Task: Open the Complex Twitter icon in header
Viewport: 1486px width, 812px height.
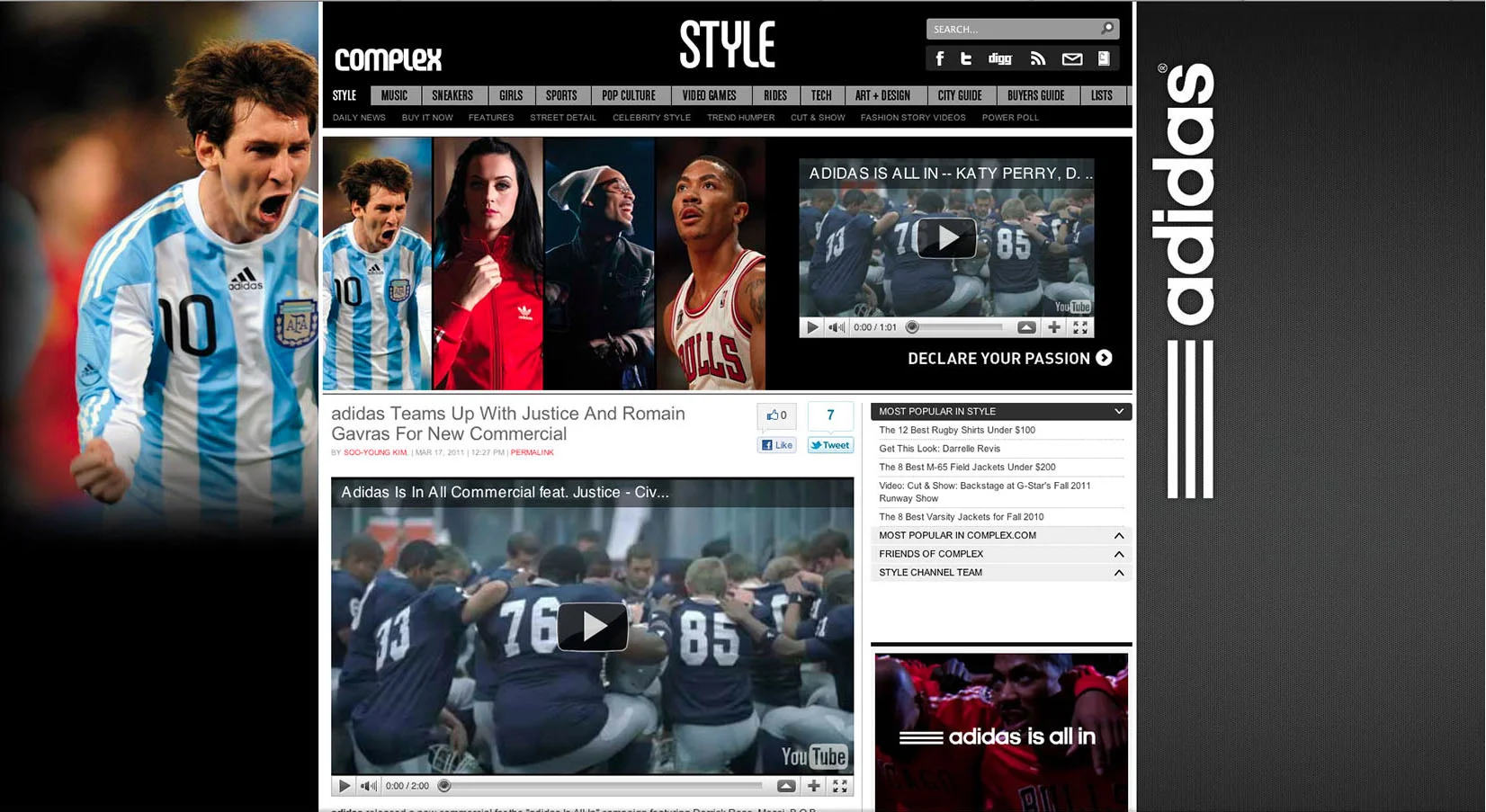Action: pos(966,58)
